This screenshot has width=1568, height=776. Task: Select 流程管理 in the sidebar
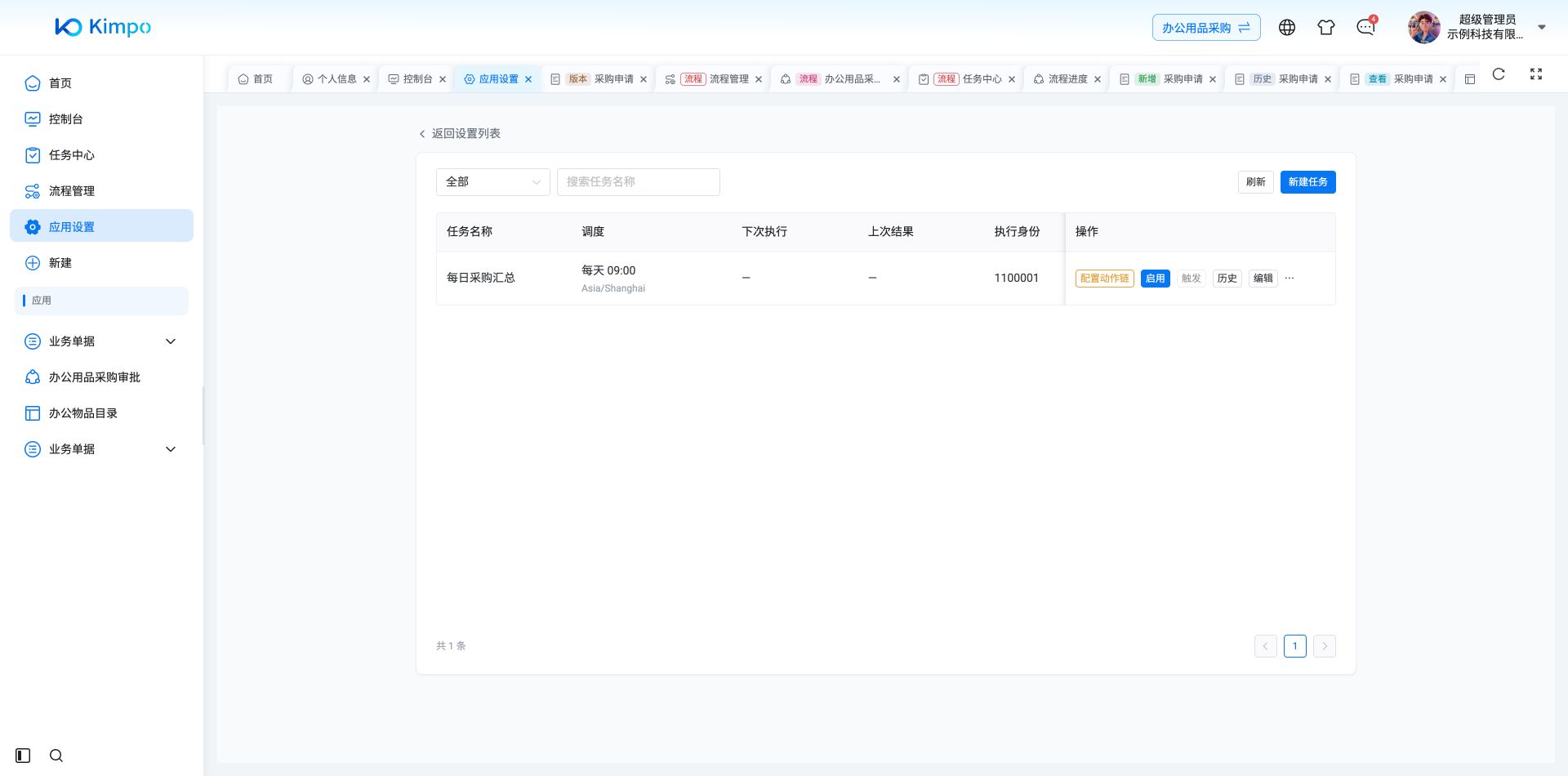pos(101,191)
